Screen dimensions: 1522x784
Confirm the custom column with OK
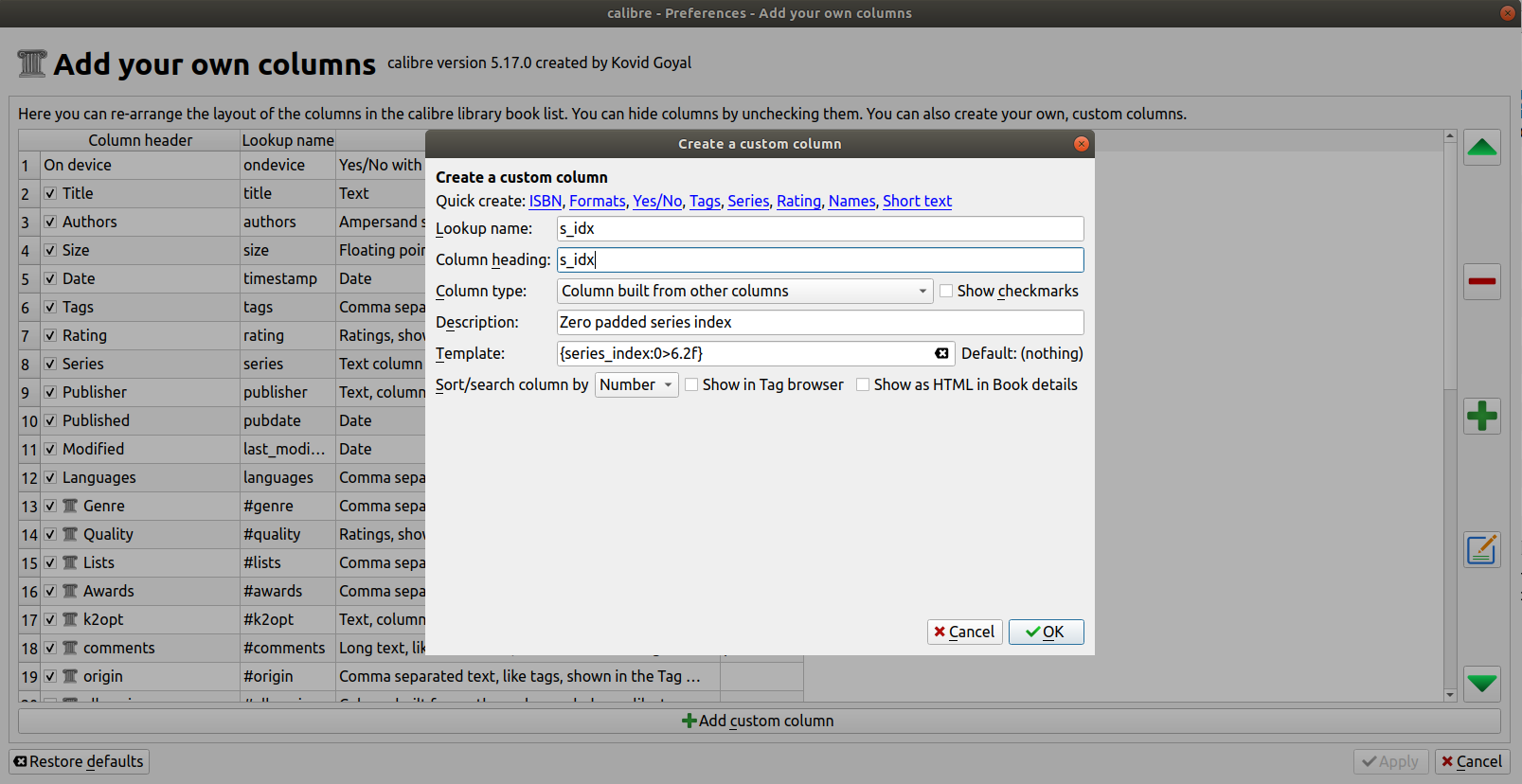(1046, 632)
